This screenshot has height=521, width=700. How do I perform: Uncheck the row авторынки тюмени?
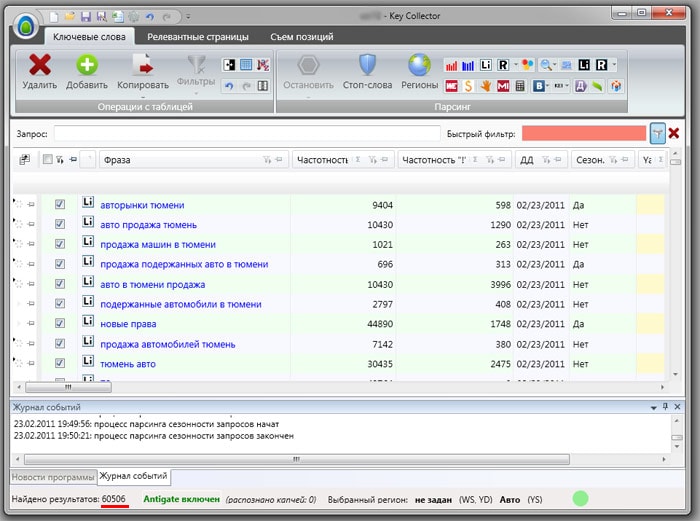coord(60,204)
